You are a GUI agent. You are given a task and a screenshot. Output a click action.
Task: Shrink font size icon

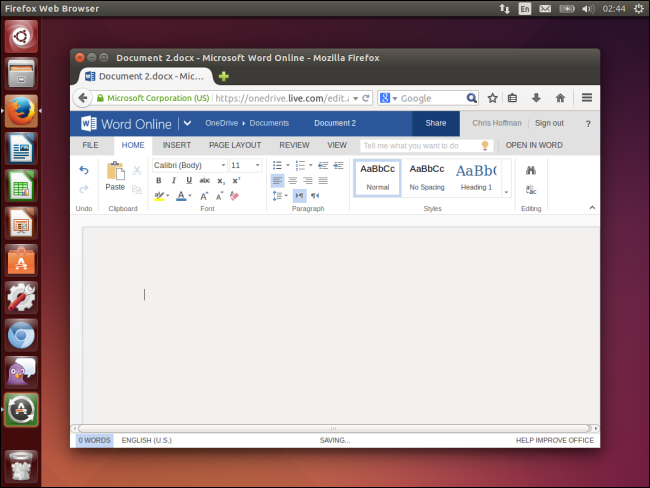pos(219,196)
